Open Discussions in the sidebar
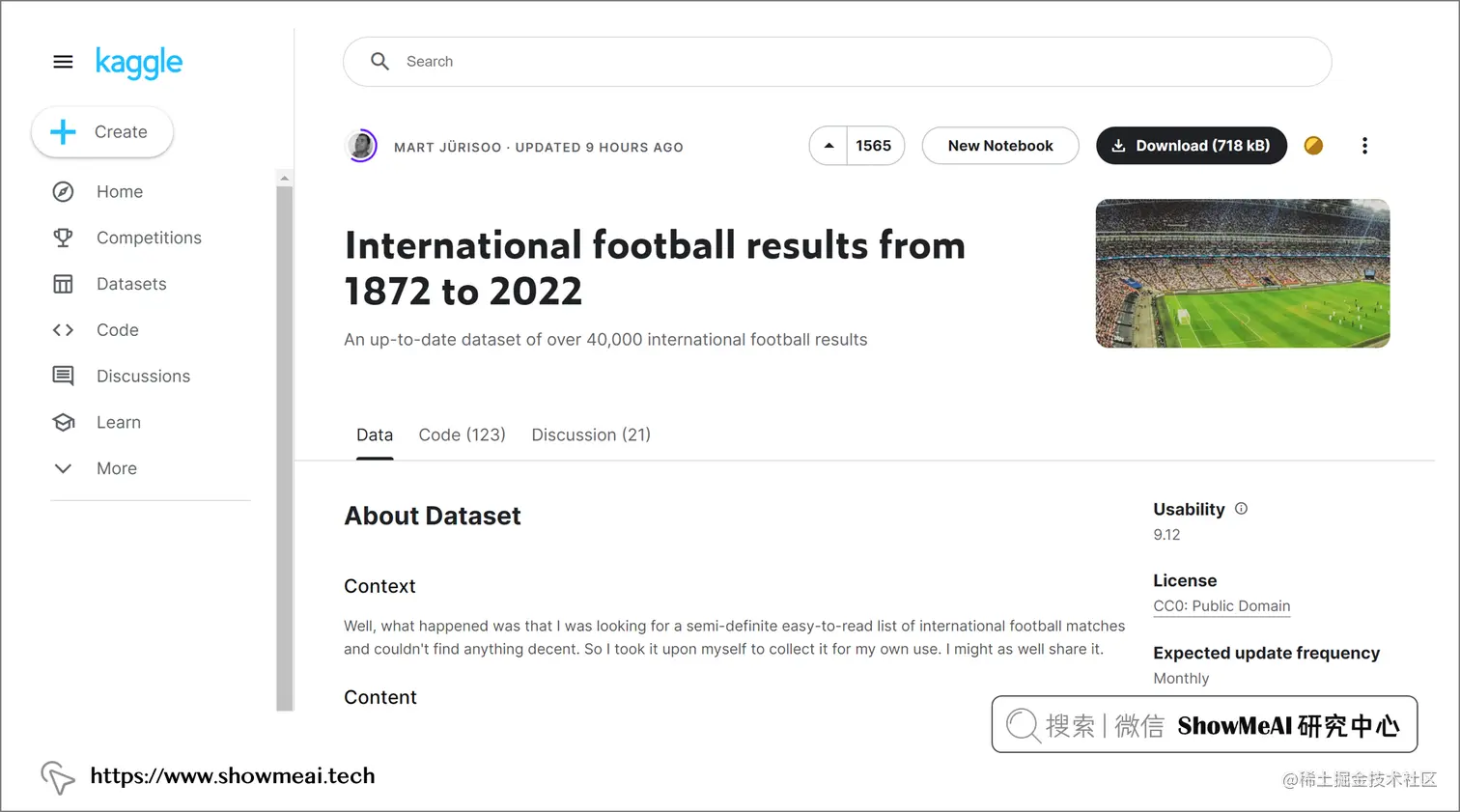The height and width of the screenshot is (812, 1460). [x=143, y=377]
